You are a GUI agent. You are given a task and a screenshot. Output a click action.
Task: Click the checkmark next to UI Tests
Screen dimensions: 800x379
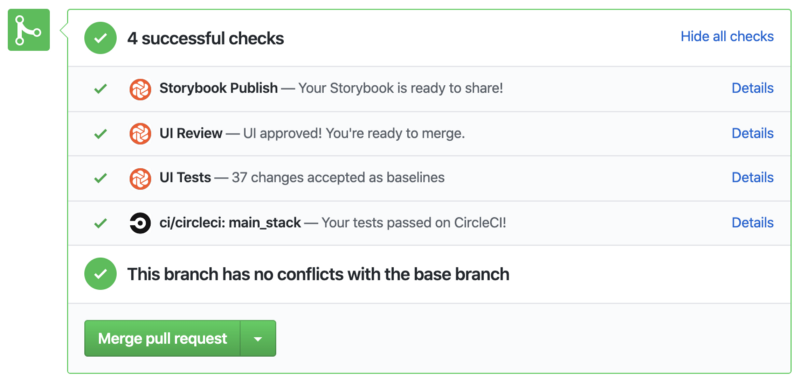[x=101, y=178]
